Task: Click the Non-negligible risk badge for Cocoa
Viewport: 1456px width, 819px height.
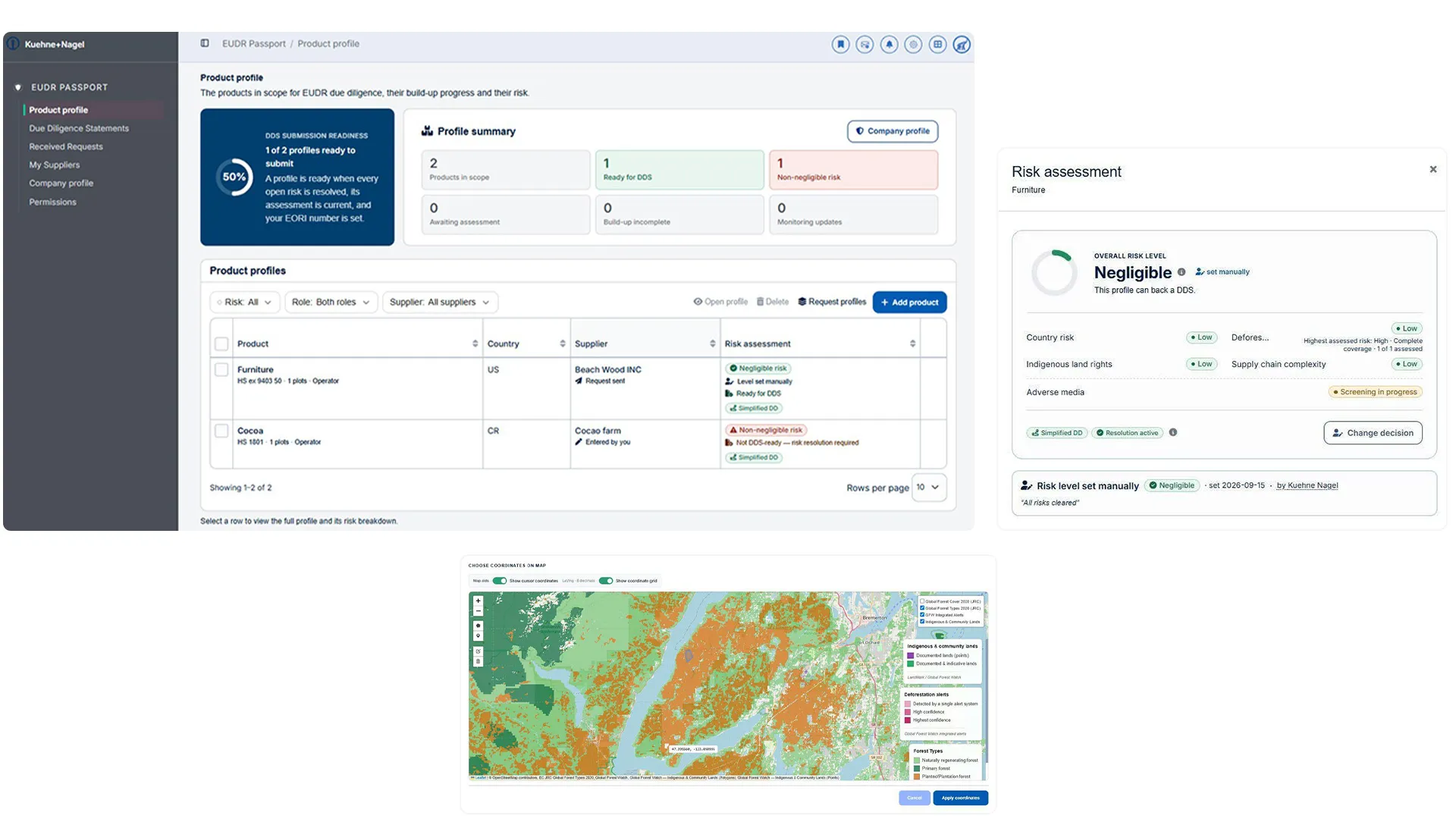Action: (x=766, y=430)
